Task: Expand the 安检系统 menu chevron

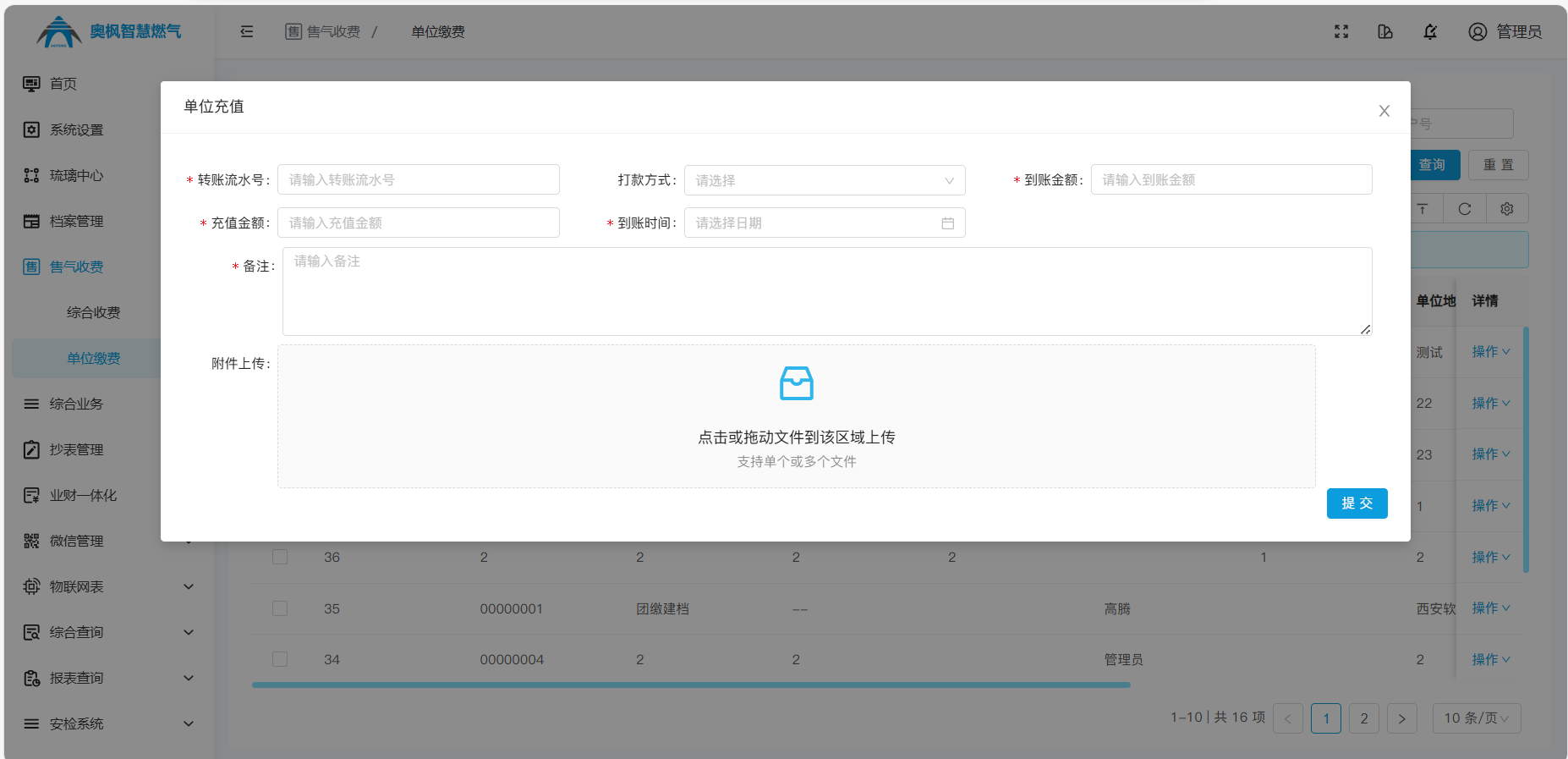Action: [189, 723]
